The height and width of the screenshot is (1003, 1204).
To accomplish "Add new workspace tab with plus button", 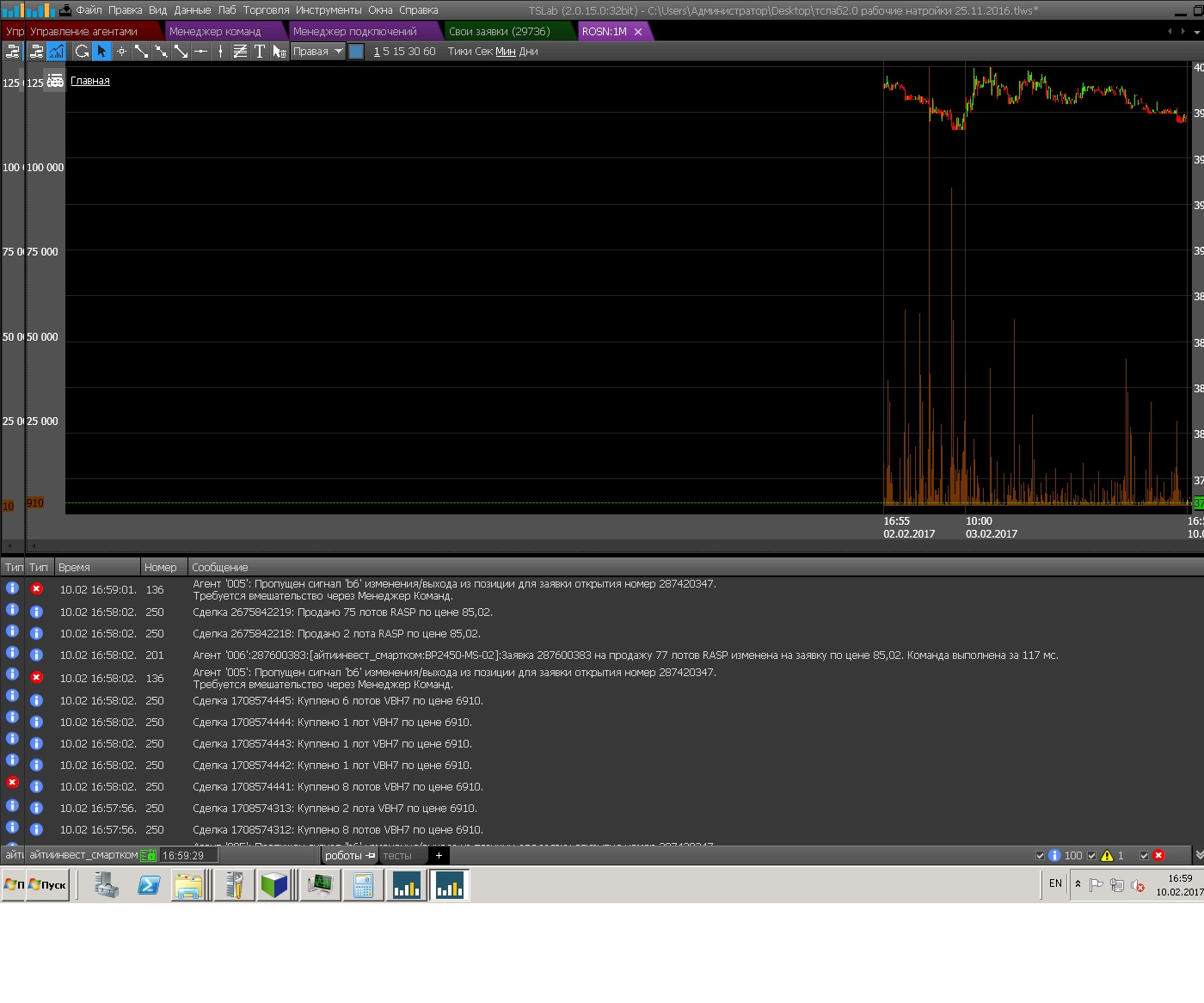I will (439, 856).
